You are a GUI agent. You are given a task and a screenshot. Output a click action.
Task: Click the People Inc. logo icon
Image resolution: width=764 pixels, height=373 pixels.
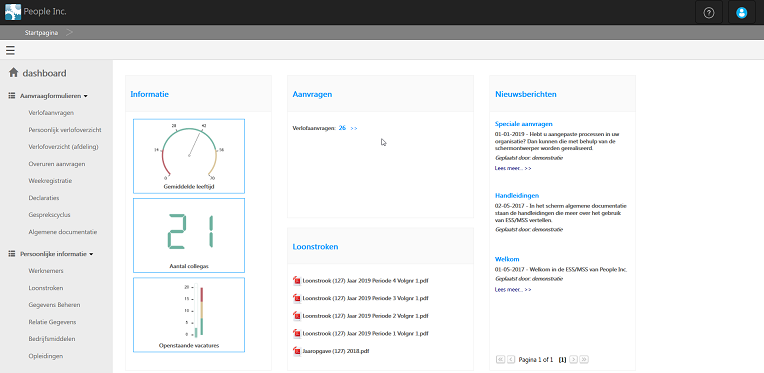(13, 12)
